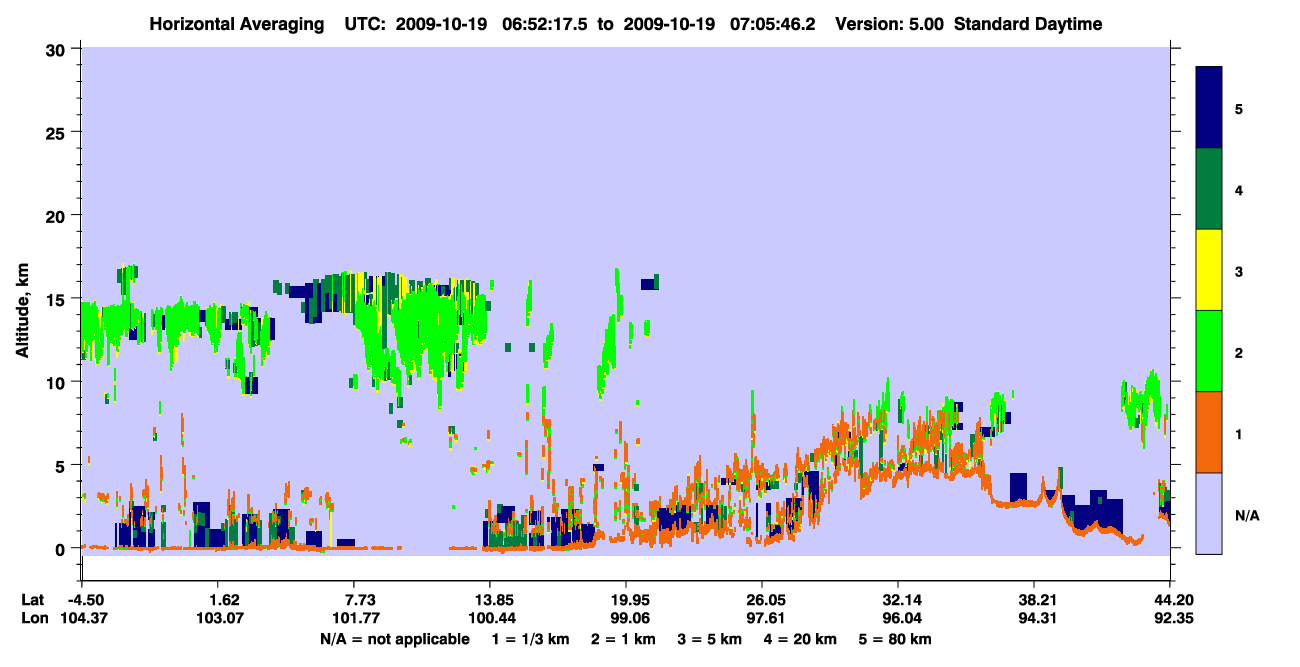Click the 'Lon' row label

point(34,618)
